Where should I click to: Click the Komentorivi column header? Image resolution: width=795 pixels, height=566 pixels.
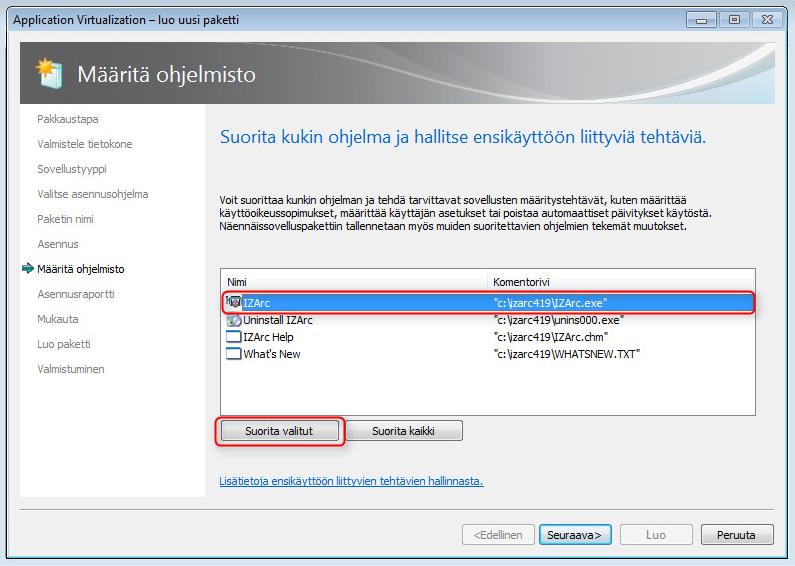[621, 282]
